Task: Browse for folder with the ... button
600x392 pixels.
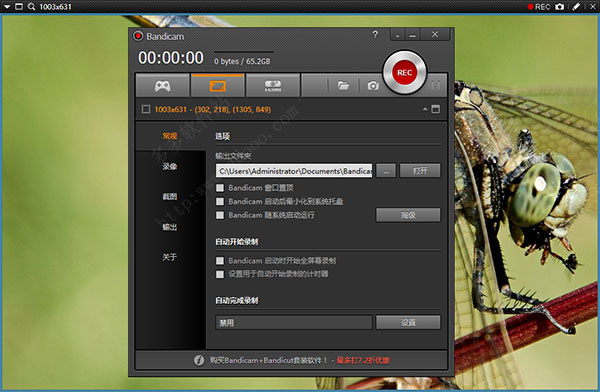Action: (386, 171)
